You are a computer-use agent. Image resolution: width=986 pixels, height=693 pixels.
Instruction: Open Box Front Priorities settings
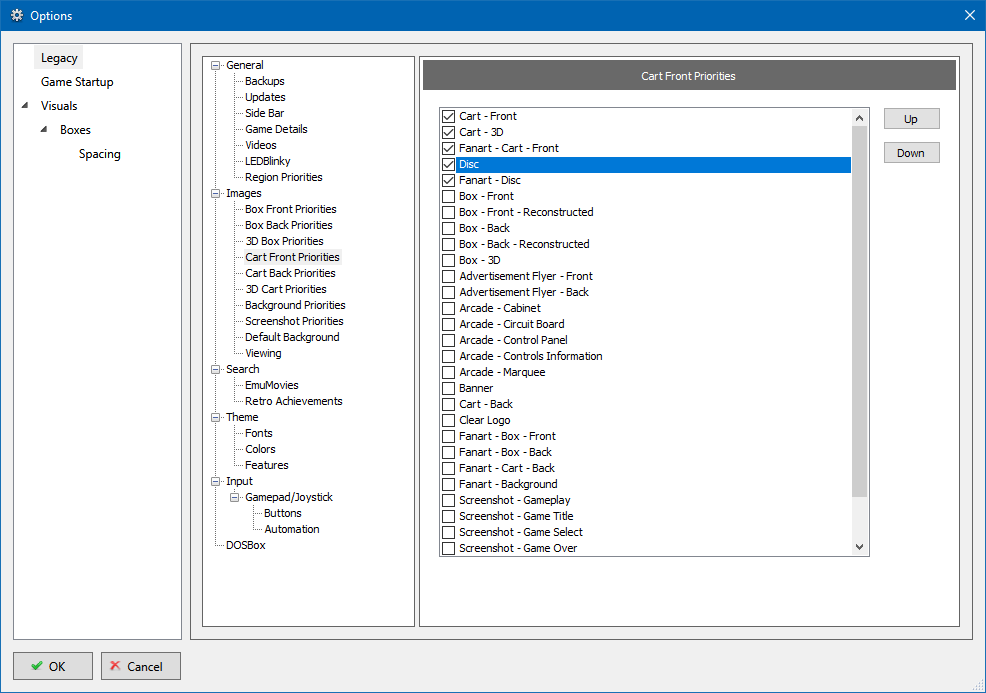click(290, 209)
